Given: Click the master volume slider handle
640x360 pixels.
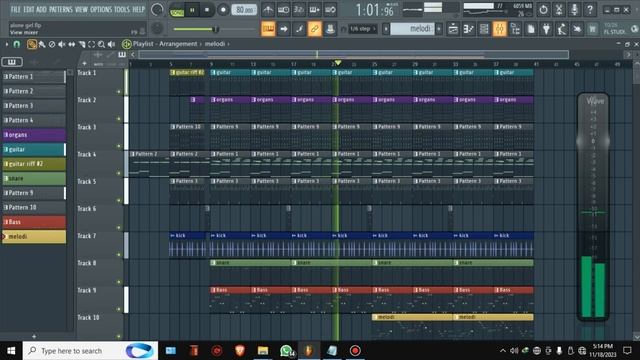Looking at the screenshot, I should (216, 29).
